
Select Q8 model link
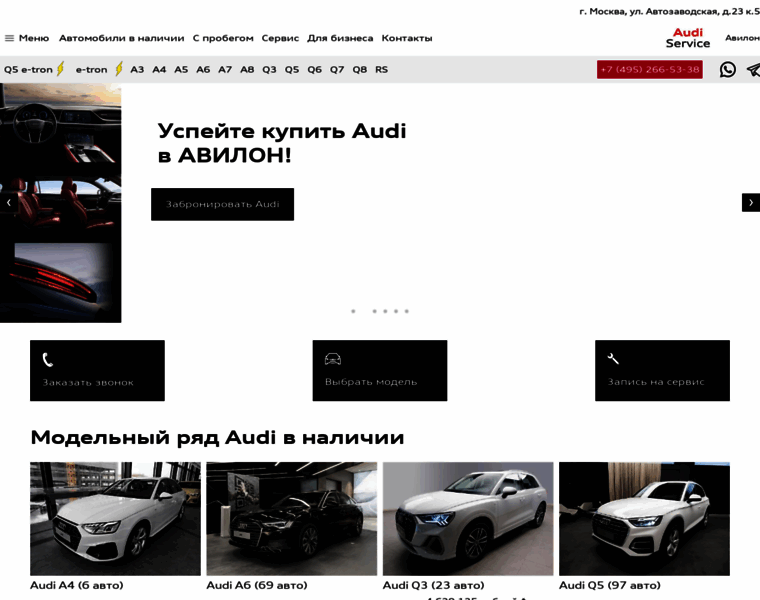tap(360, 69)
